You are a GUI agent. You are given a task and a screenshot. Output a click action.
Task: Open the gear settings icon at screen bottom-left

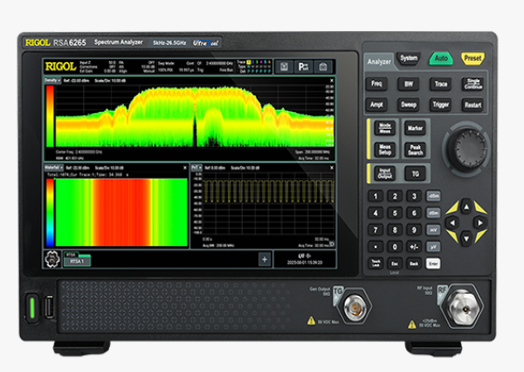[52, 259]
